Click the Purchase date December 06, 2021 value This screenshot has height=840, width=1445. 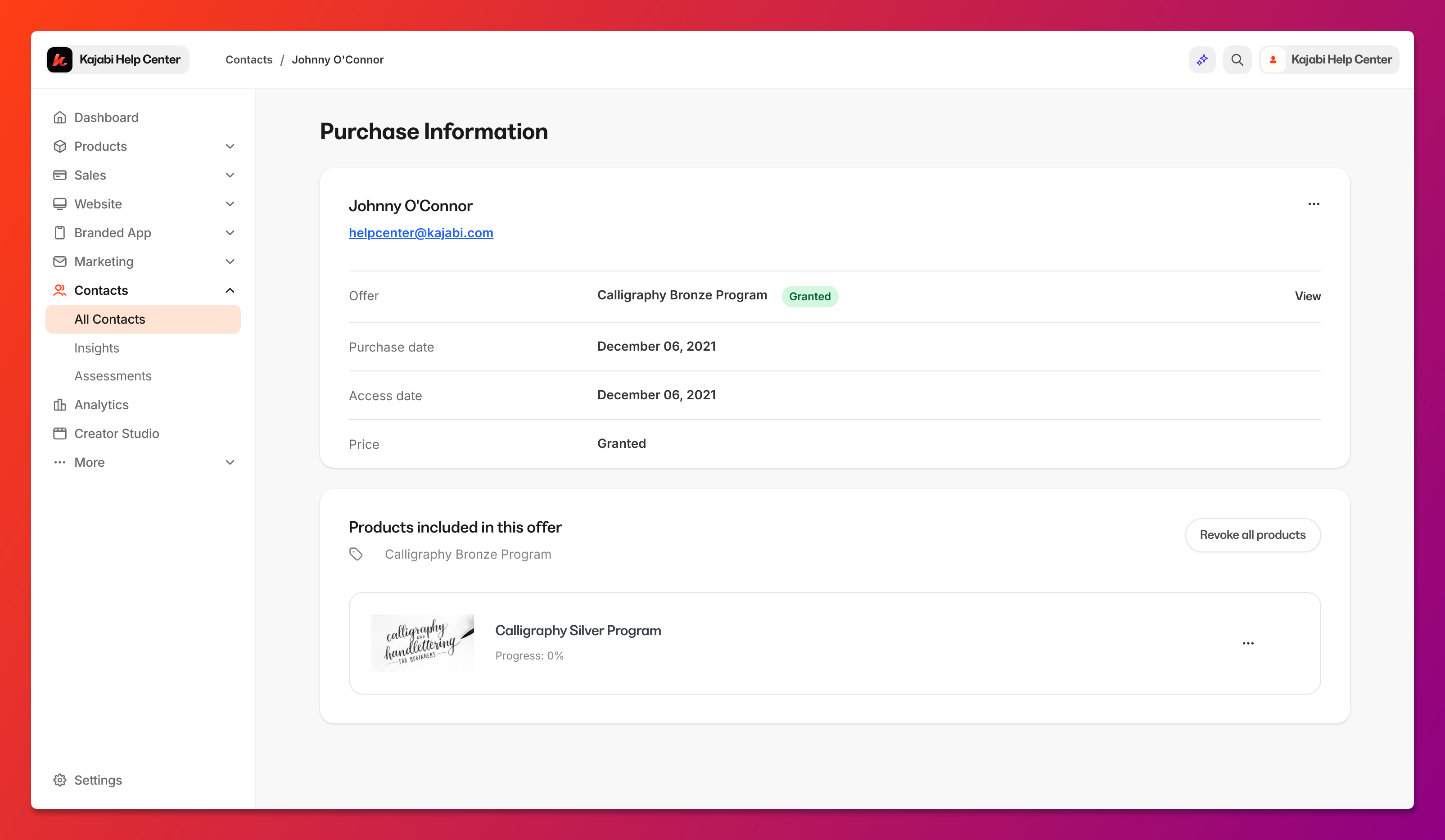tap(657, 346)
